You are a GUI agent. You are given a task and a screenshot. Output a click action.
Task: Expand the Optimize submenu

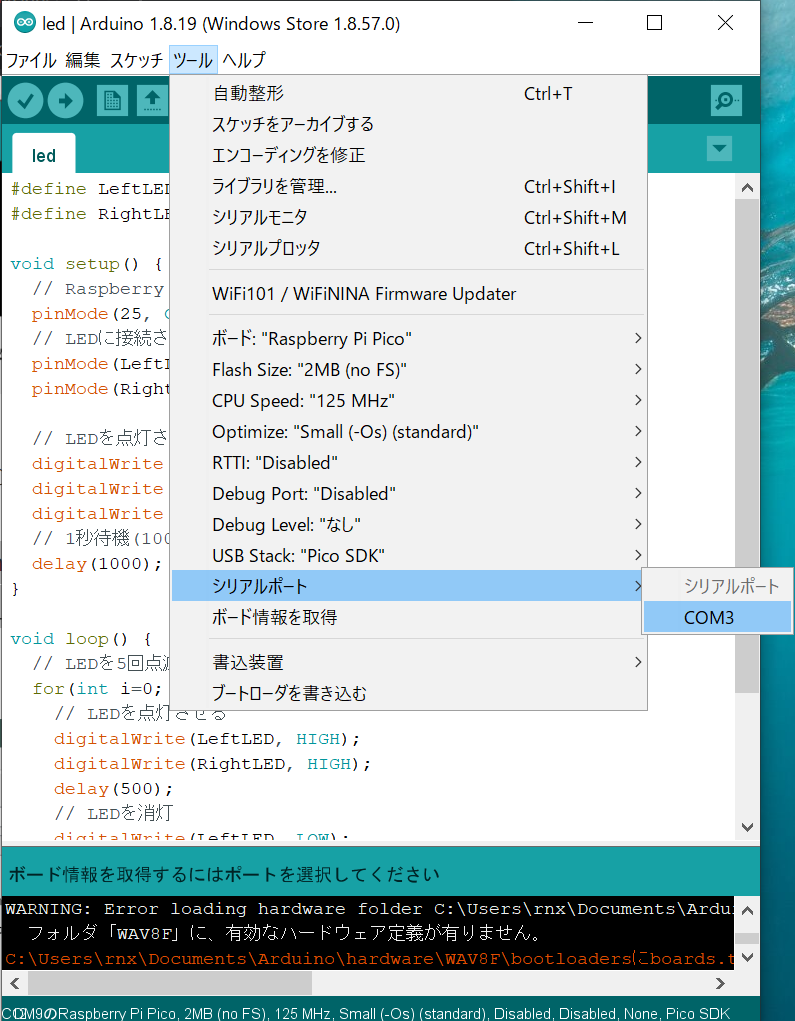pos(409,432)
